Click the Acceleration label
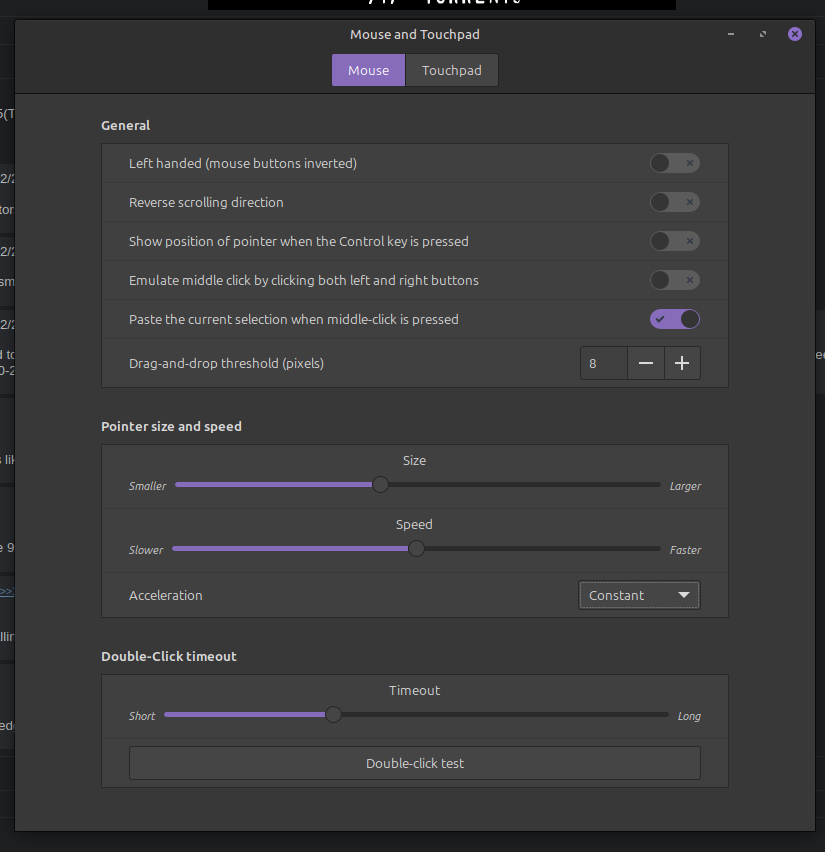The width and height of the screenshot is (825, 852). 165,596
